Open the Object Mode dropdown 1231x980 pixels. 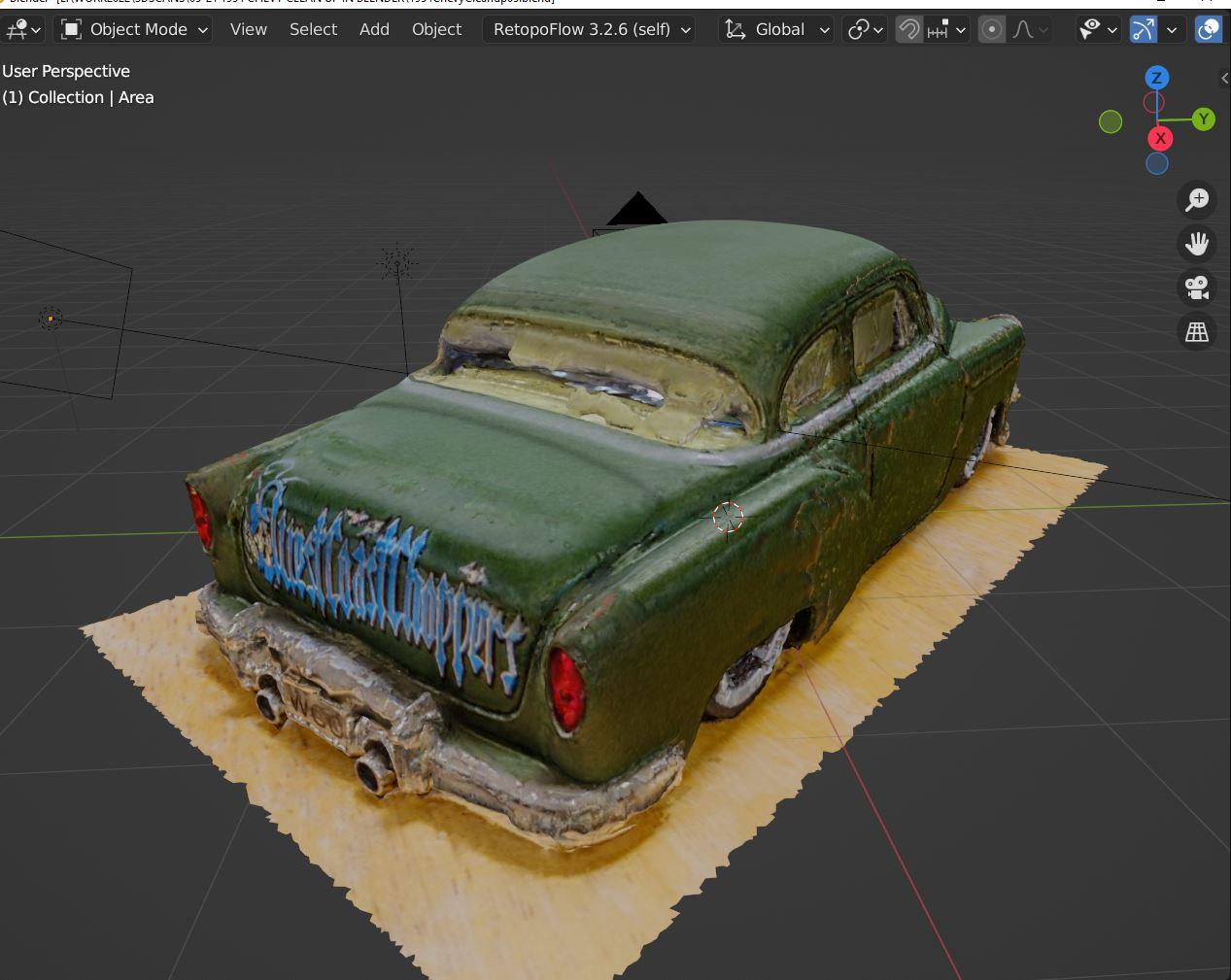point(135,29)
